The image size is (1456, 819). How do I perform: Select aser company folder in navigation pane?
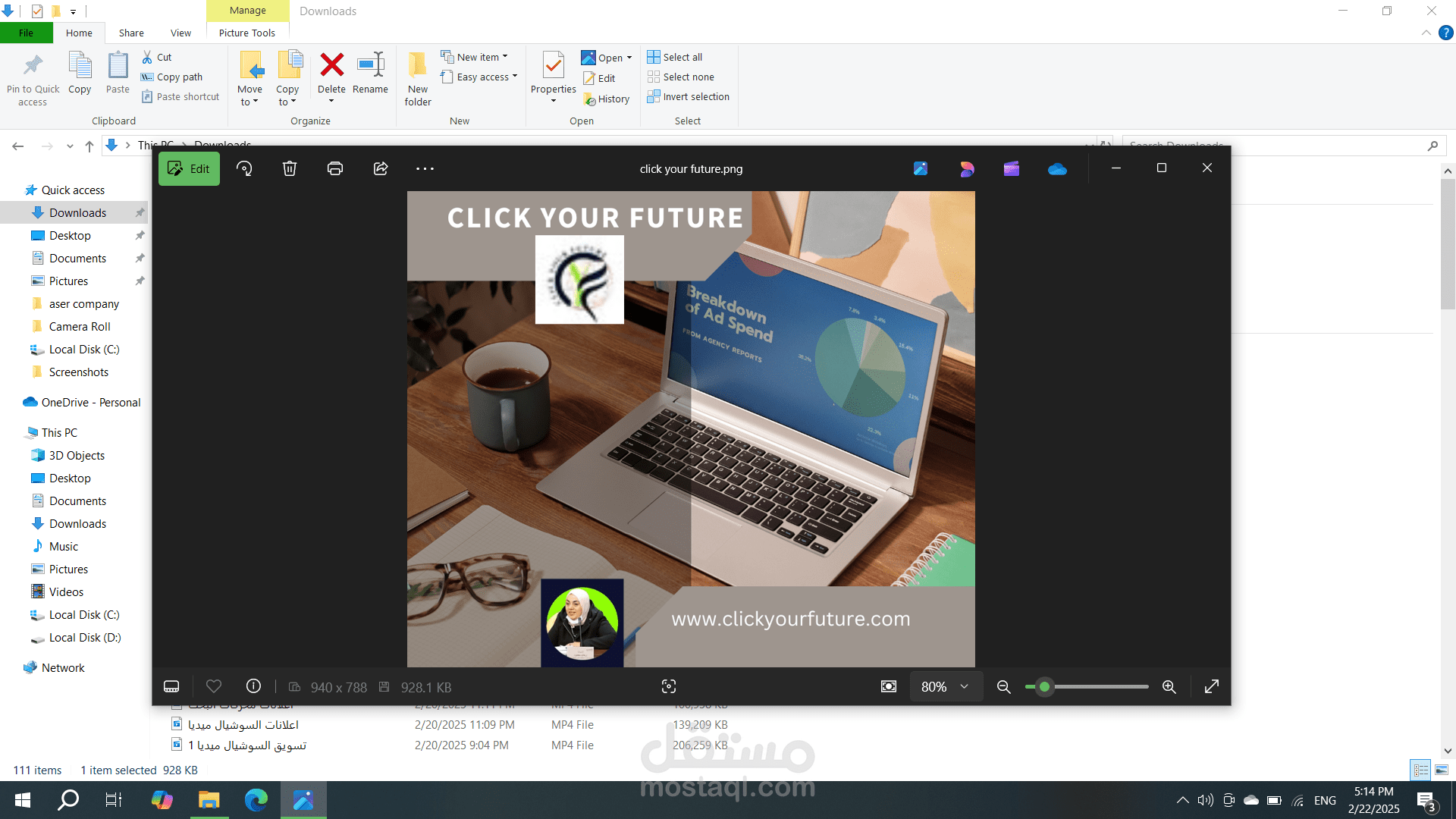(x=84, y=303)
